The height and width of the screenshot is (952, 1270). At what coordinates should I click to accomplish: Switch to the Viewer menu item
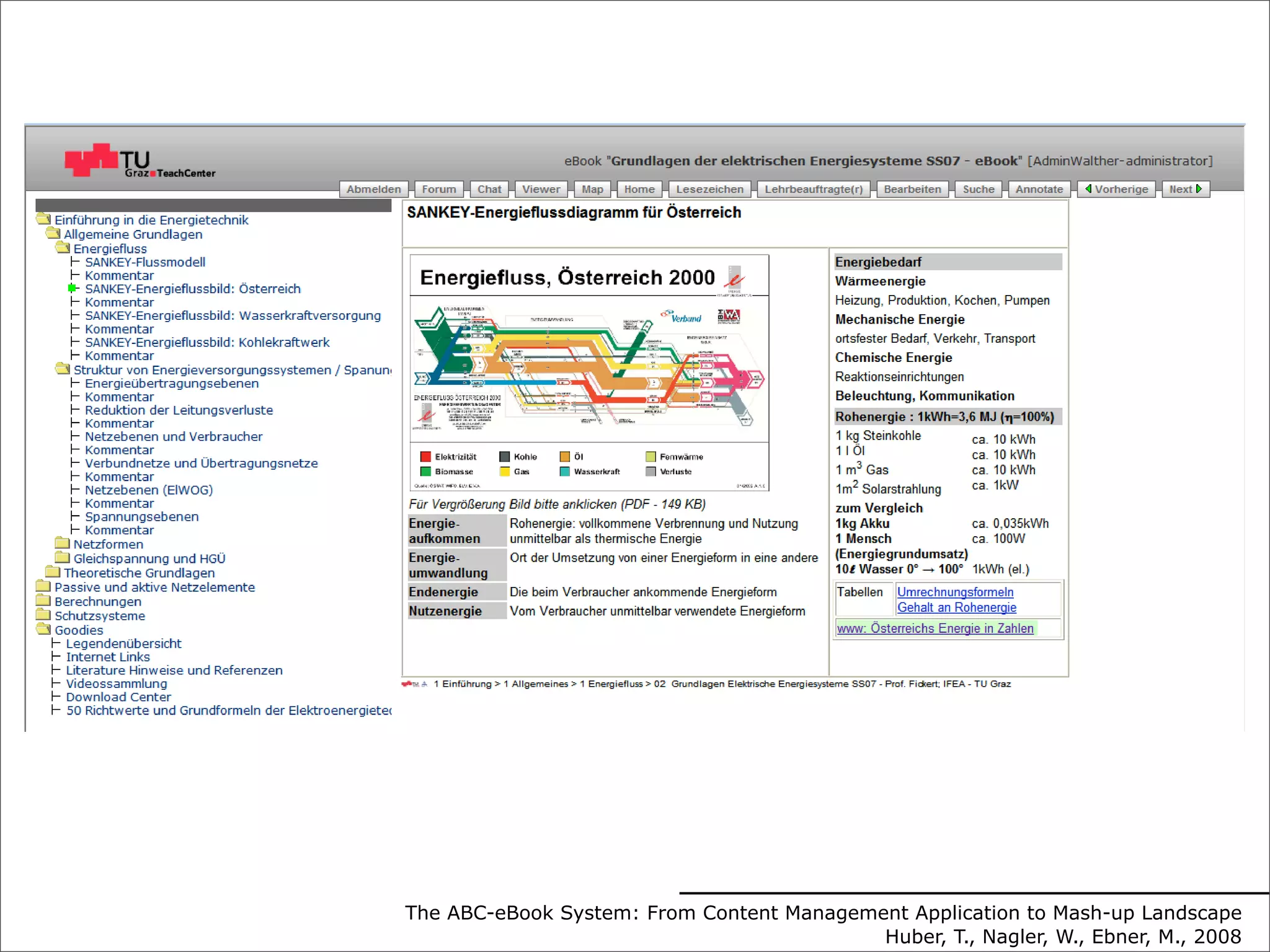pyautogui.click(x=541, y=190)
